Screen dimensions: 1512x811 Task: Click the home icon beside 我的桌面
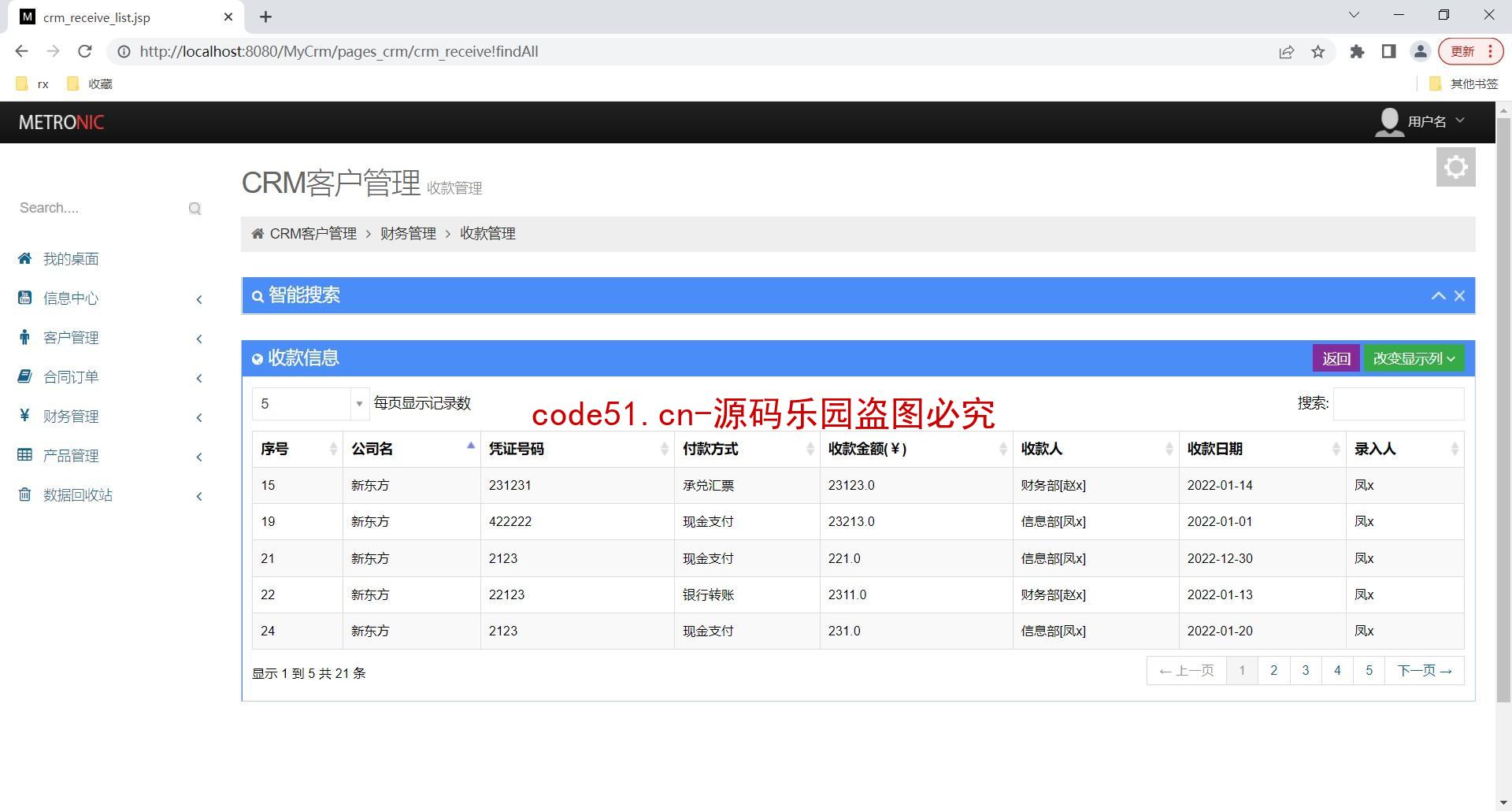[x=24, y=258]
